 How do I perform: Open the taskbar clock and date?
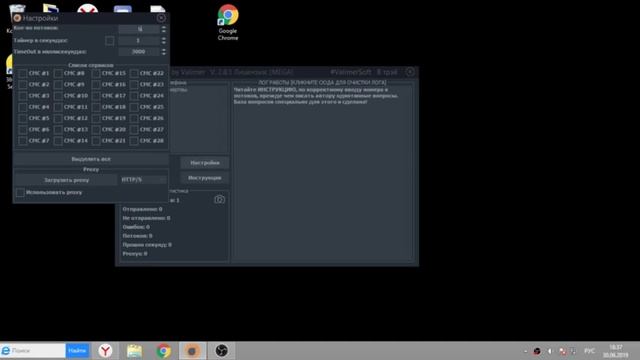tap(616, 351)
